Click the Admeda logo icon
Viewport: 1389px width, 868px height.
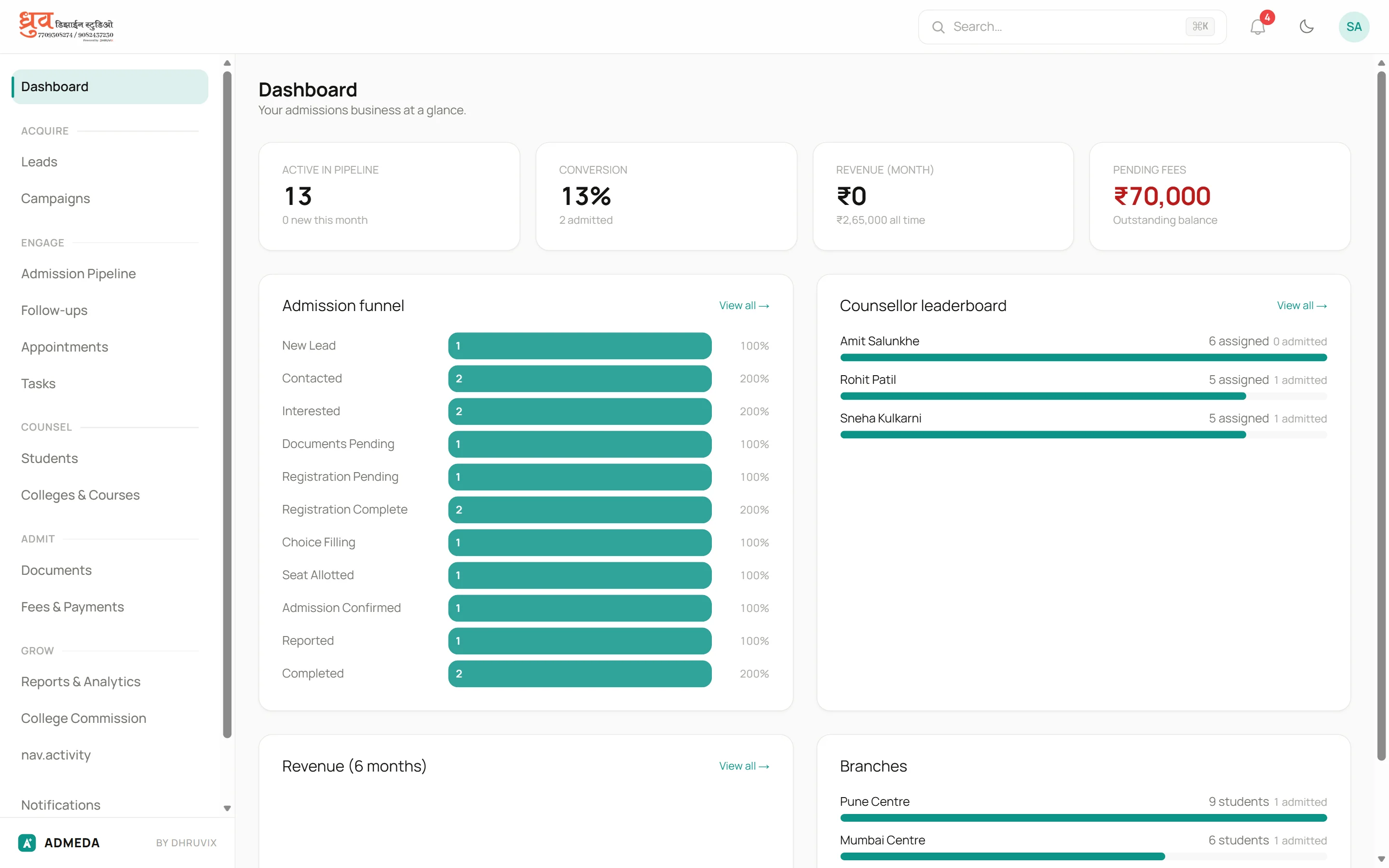point(27,842)
